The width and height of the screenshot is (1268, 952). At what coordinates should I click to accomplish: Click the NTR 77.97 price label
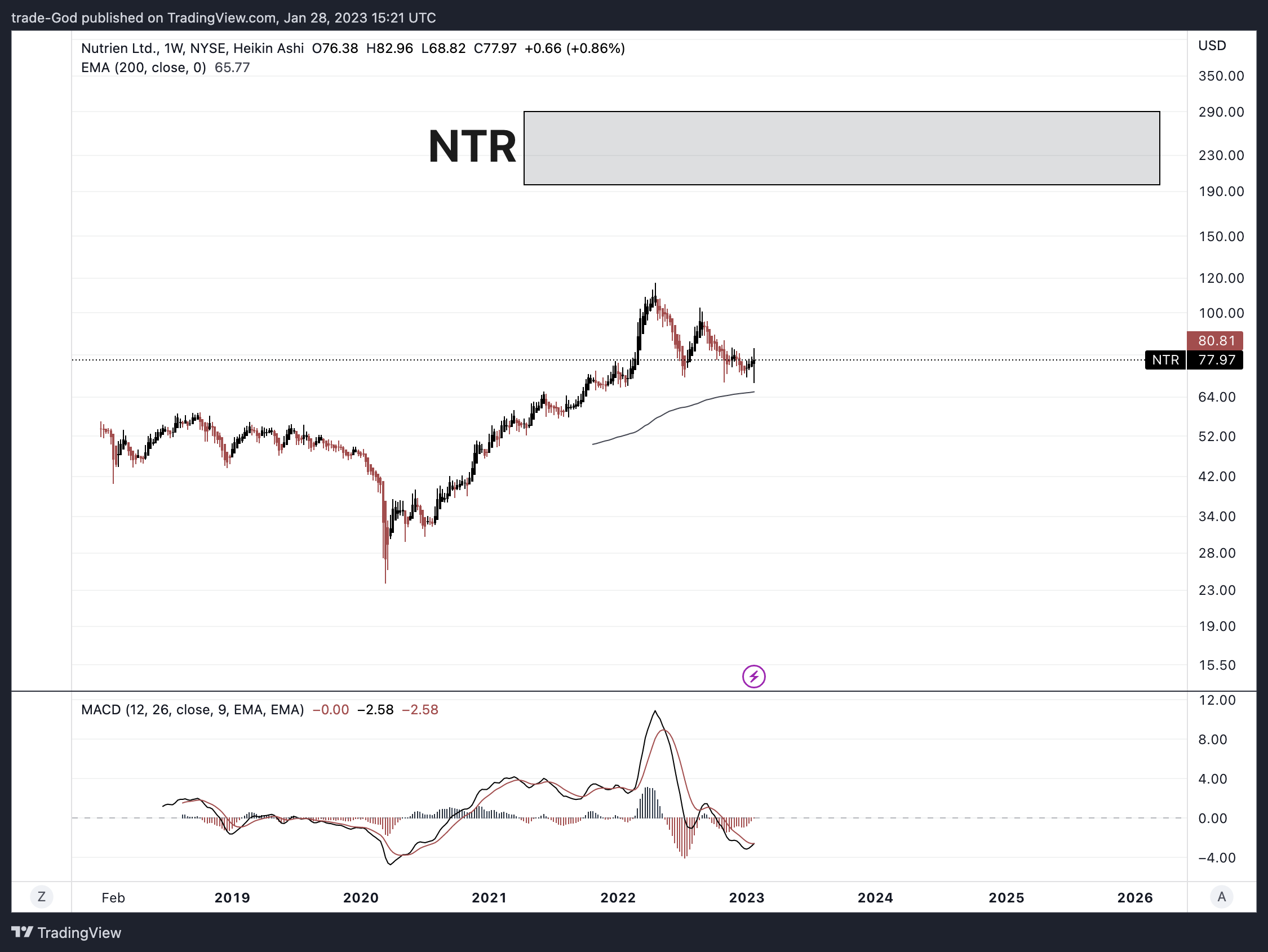[1194, 360]
